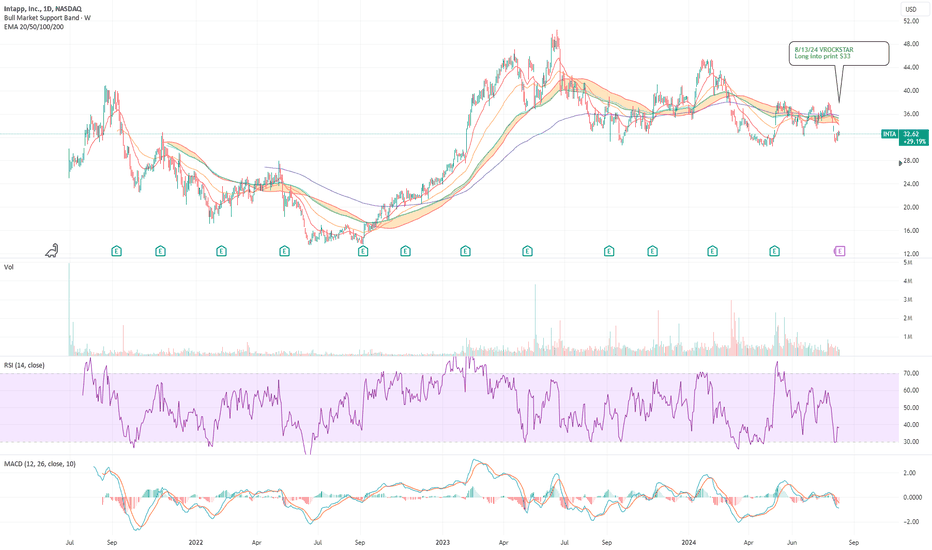Click the 16.00 price axis value

[911, 231]
